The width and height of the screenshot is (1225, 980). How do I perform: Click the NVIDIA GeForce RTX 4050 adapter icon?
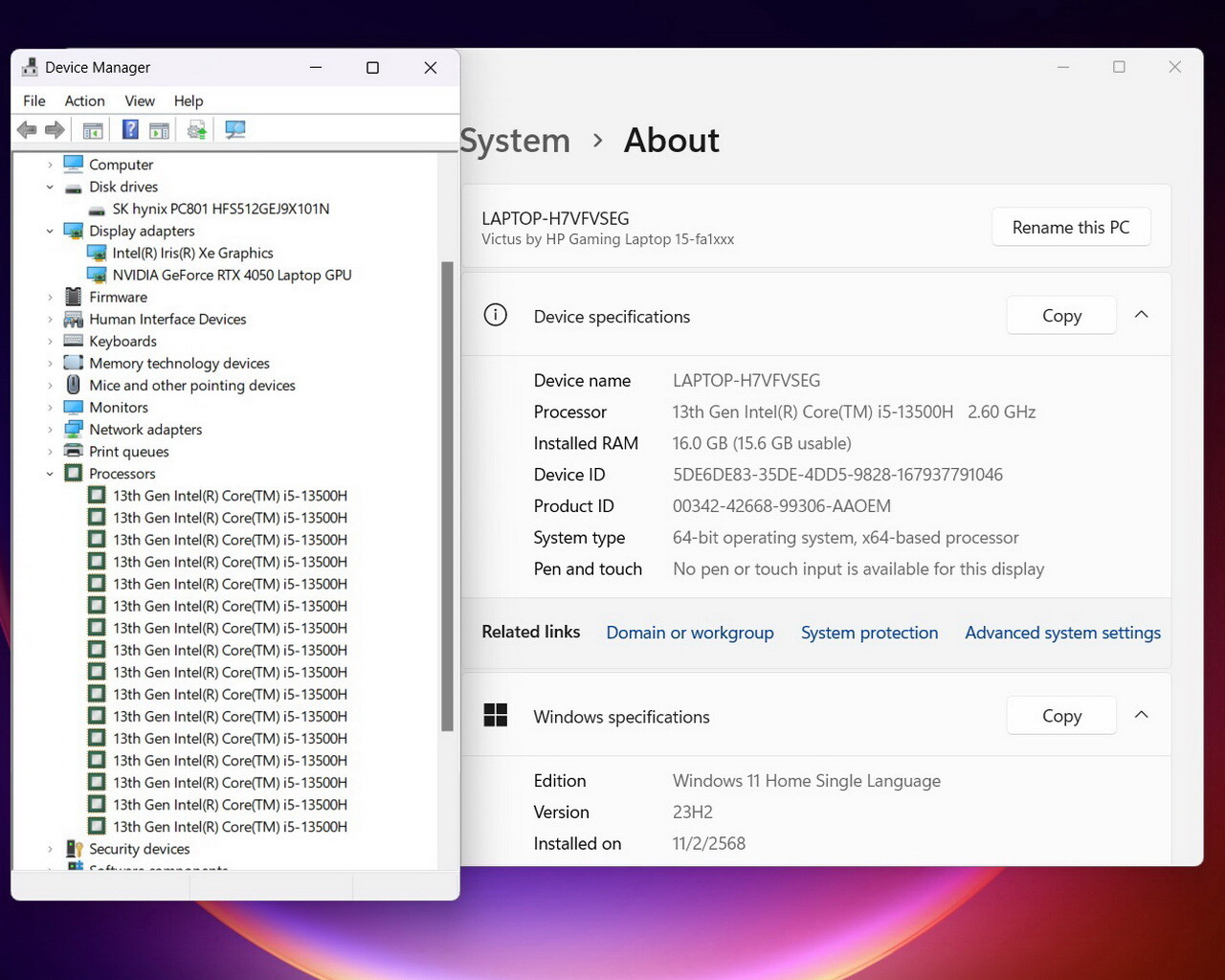97,275
